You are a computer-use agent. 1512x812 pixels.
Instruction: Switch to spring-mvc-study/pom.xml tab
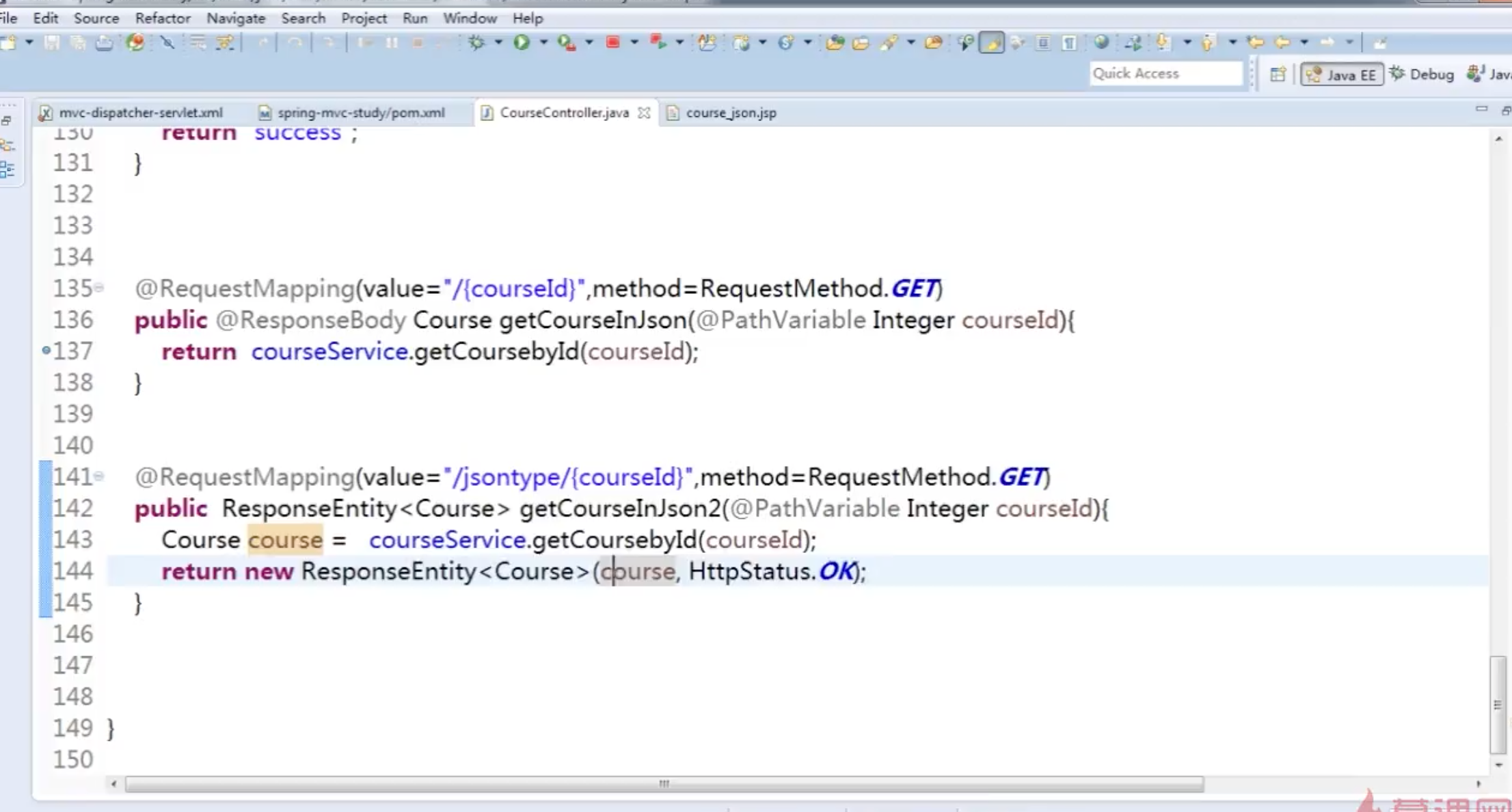353,113
